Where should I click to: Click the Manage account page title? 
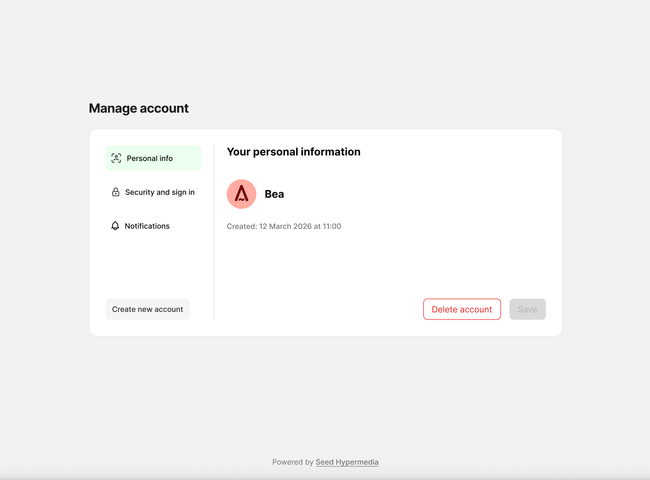point(138,108)
